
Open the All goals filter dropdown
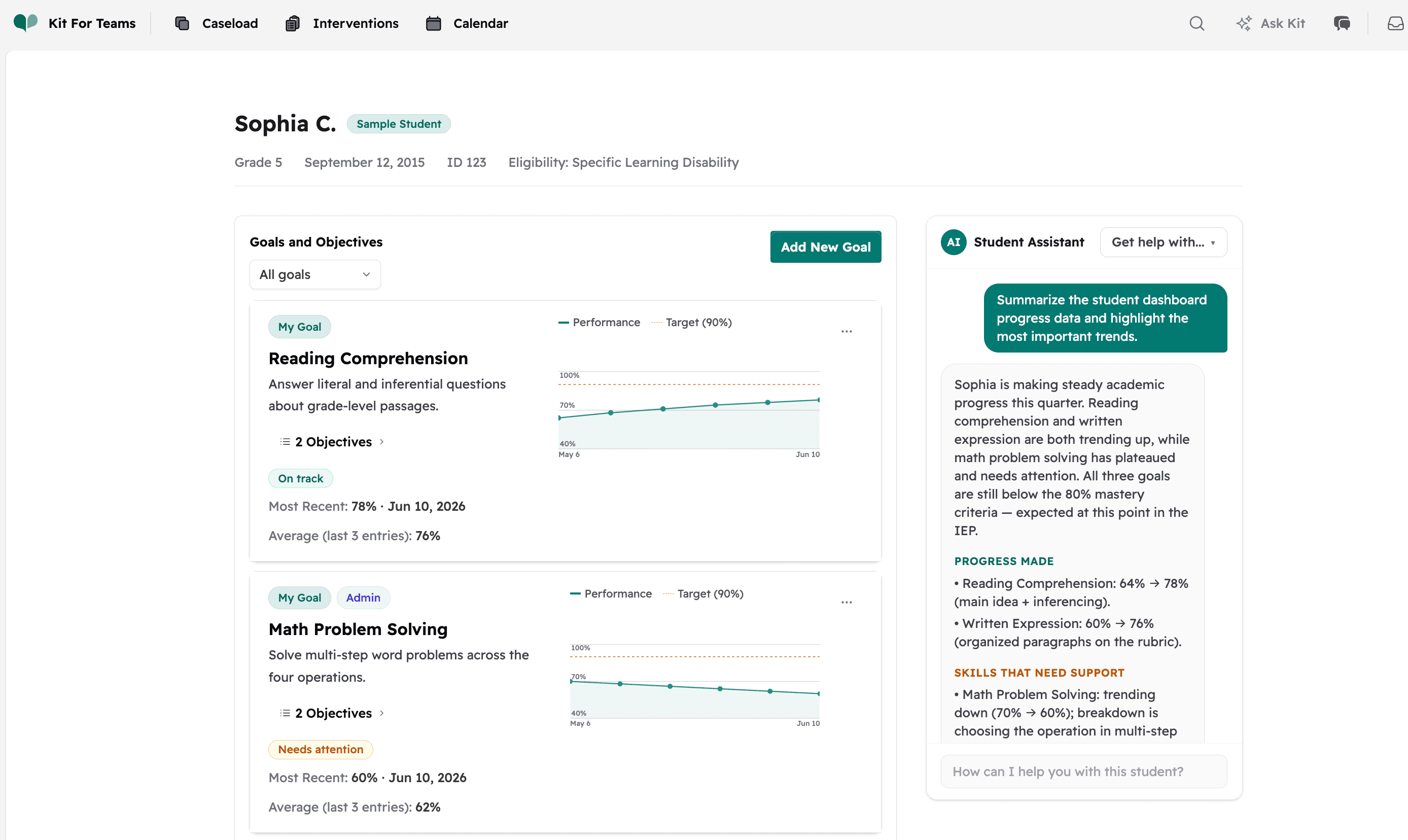315,274
